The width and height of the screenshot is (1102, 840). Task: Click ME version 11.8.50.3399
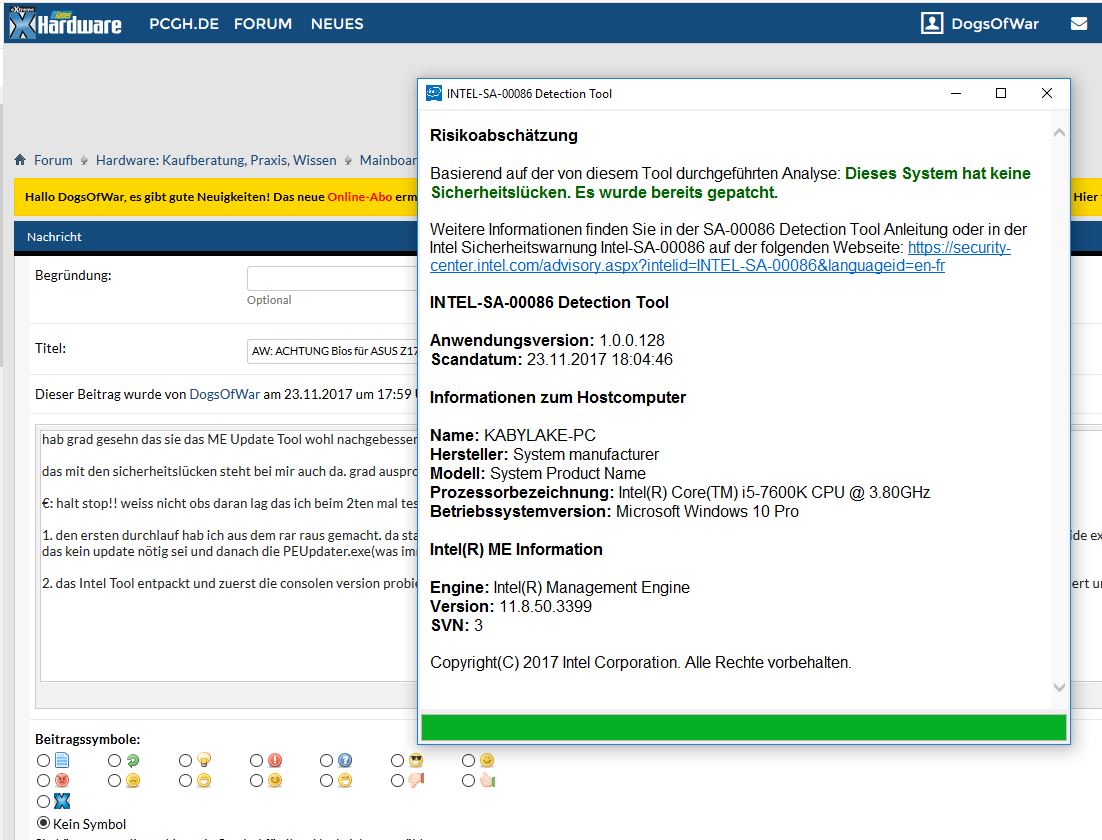pos(545,606)
